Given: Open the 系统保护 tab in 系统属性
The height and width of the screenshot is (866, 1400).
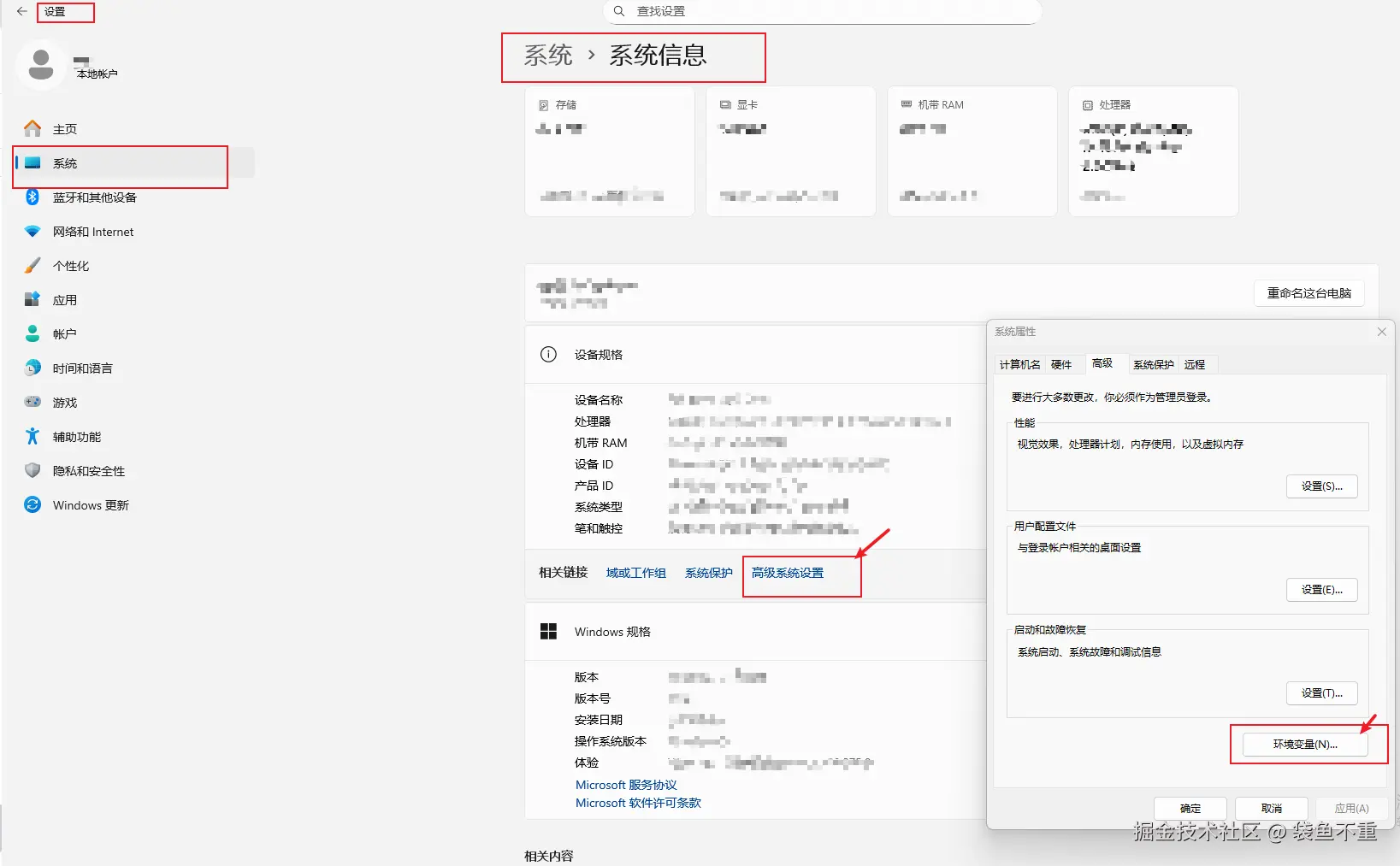Looking at the screenshot, I should (x=1154, y=364).
